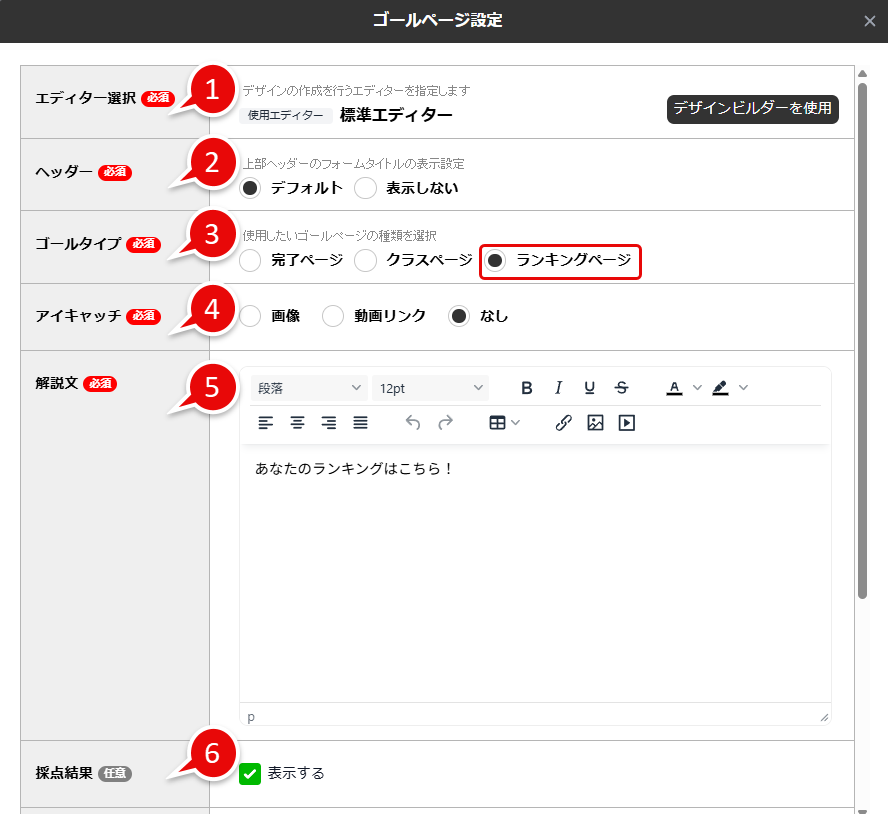
Task: Insert embedded media via the video icon
Action: 628,422
